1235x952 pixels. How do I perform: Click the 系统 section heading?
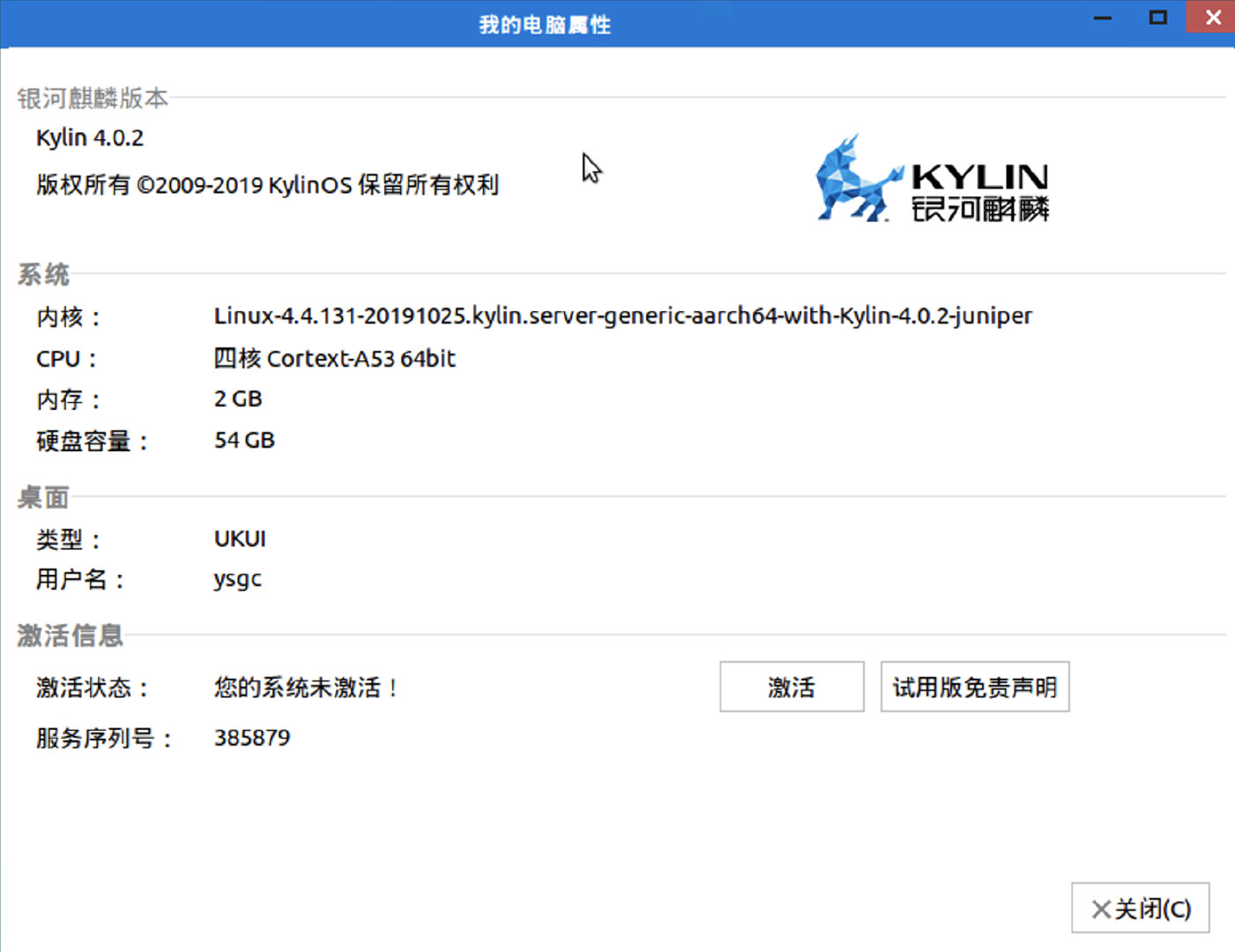click(43, 275)
